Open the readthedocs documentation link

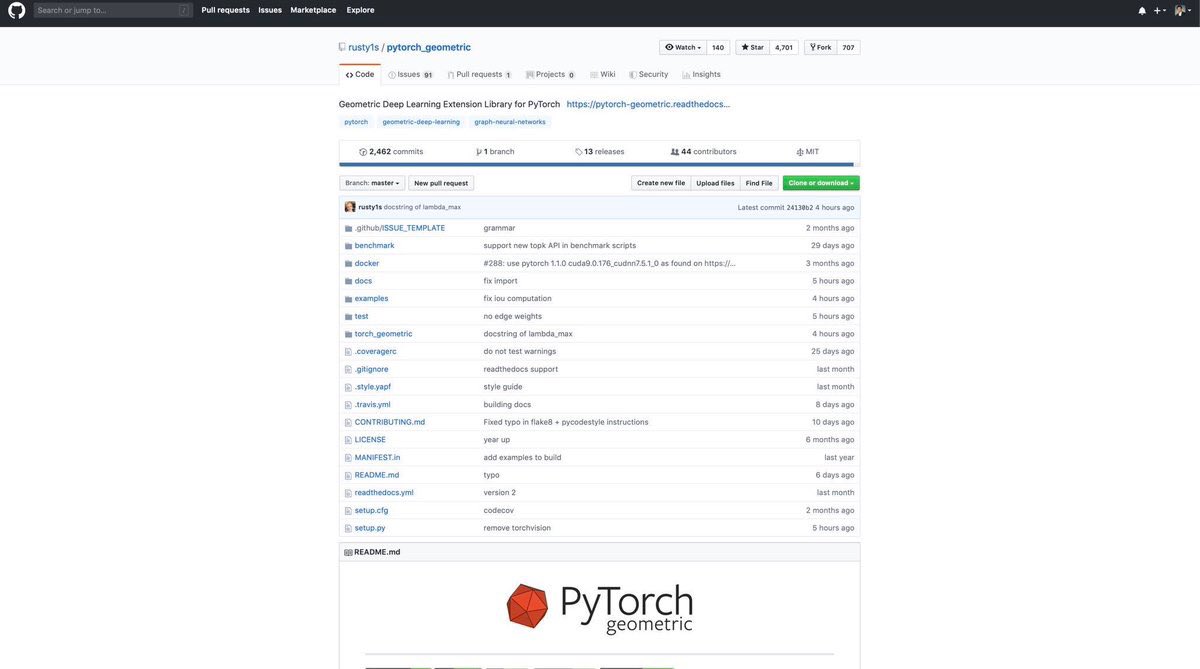[648, 104]
